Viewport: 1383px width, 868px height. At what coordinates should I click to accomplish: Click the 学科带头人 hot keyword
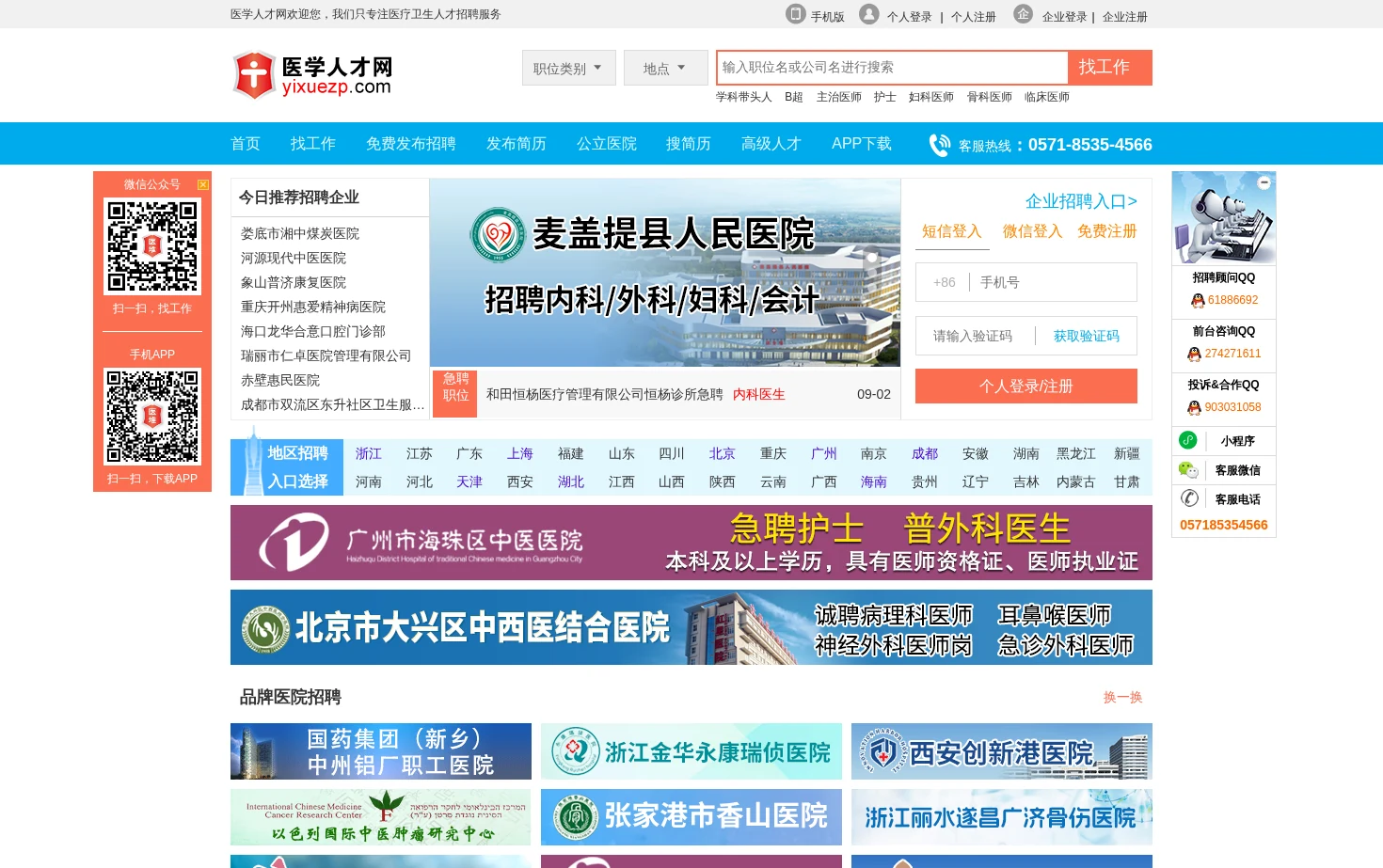point(743,97)
